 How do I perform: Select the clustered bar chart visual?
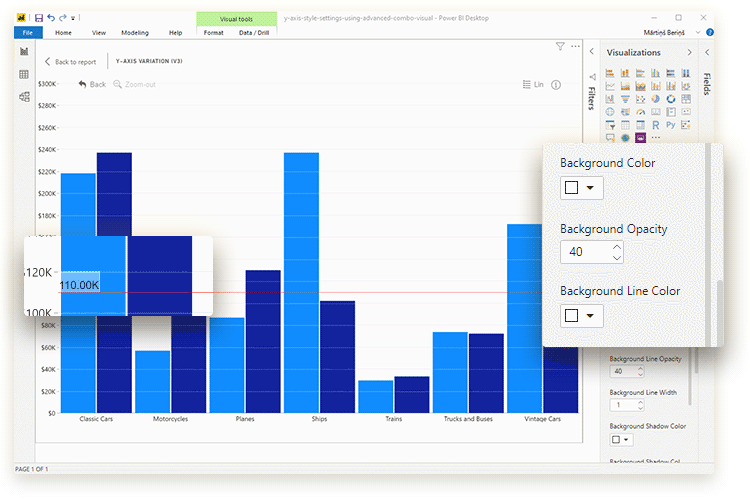click(640, 73)
